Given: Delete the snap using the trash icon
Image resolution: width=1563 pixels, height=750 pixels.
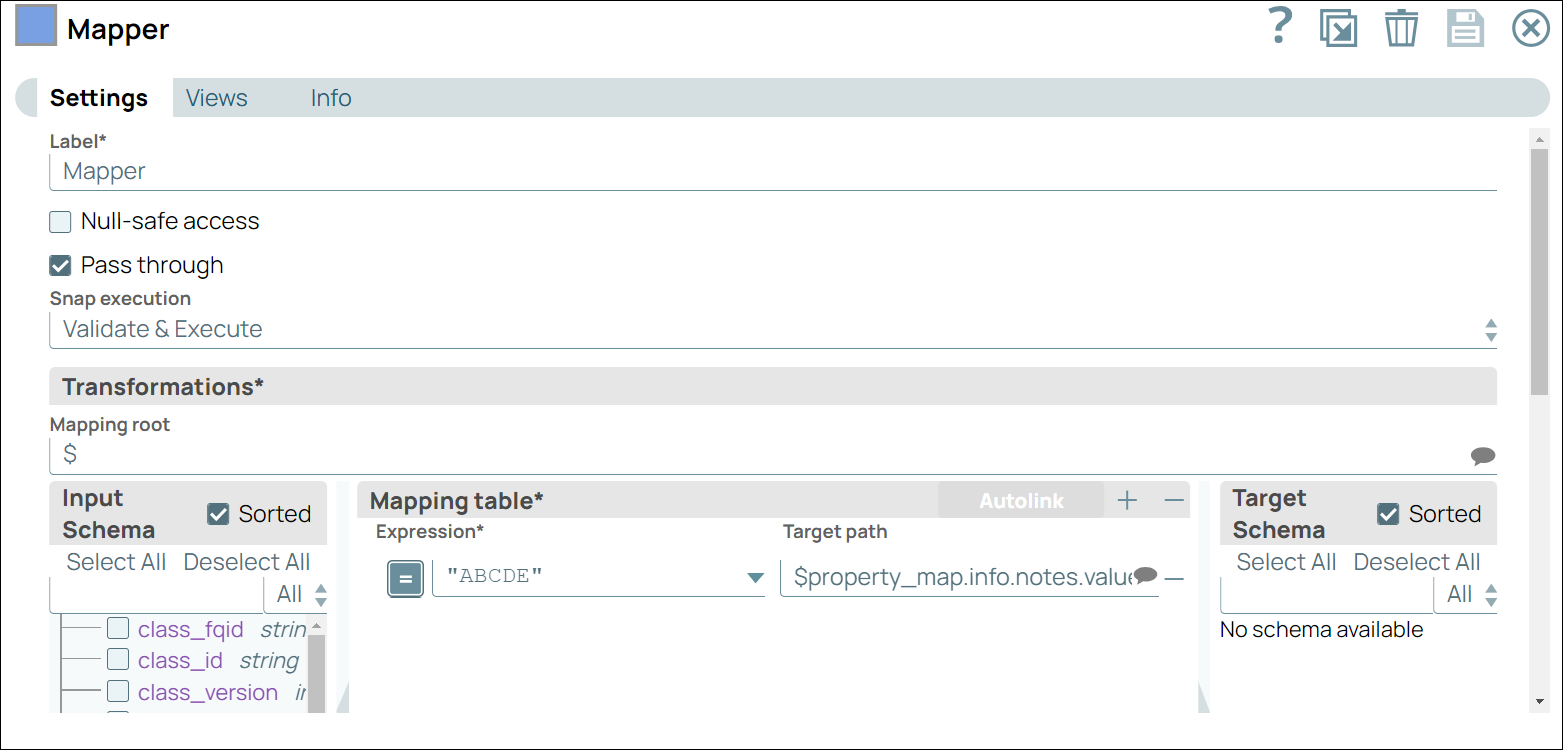Looking at the screenshot, I should (1401, 27).
